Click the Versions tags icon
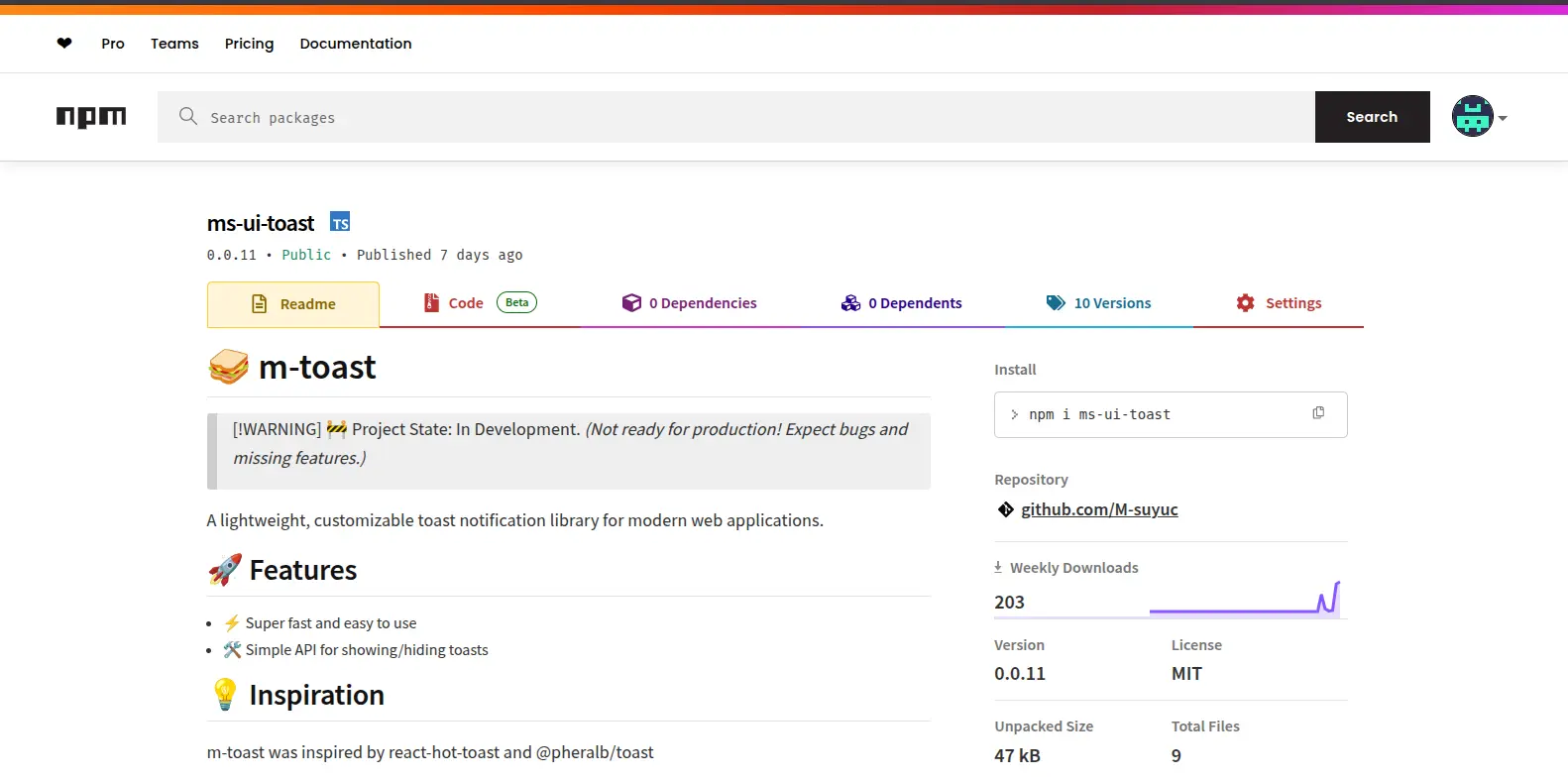Screen dimensions: 1568x779 click(x=1056, y=302)
